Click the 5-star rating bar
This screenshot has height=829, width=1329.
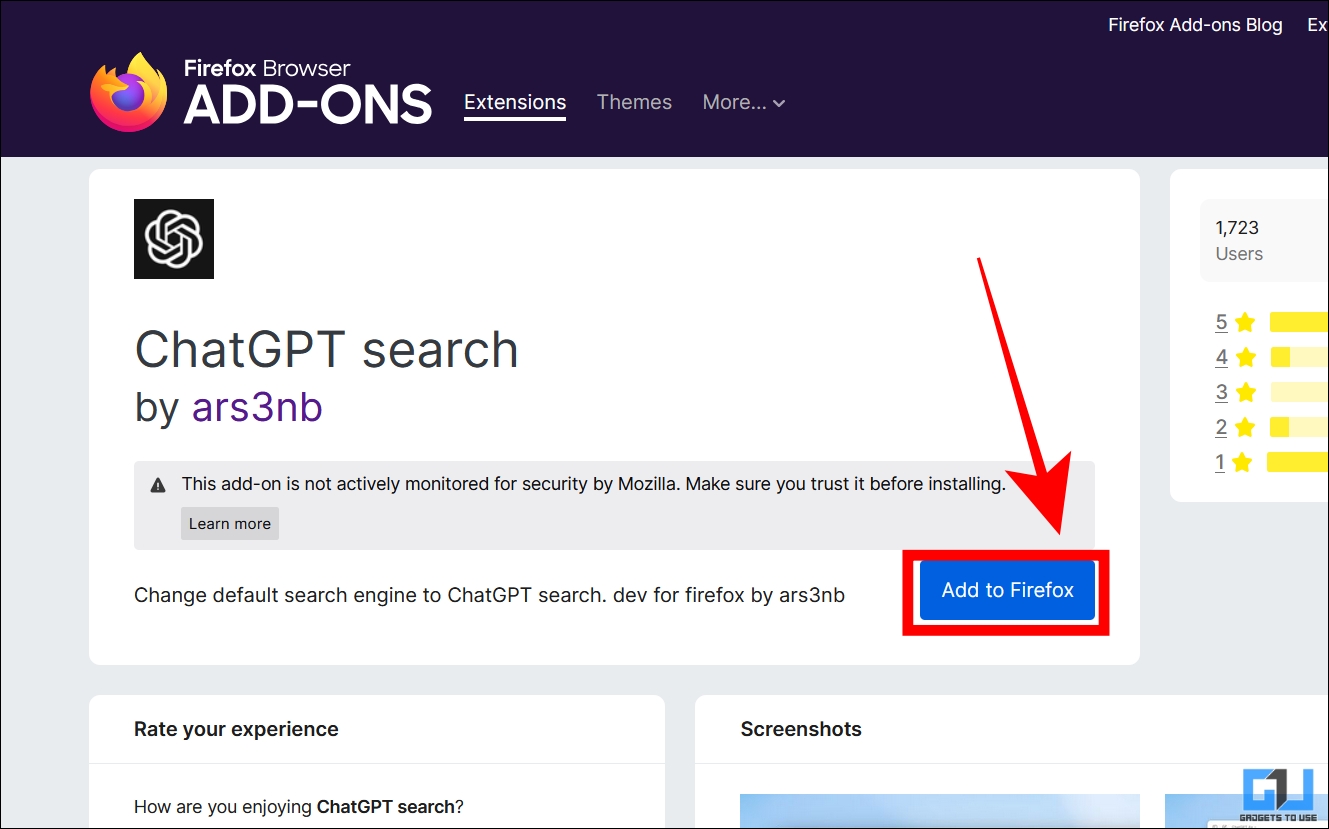tap(1299, 322)
